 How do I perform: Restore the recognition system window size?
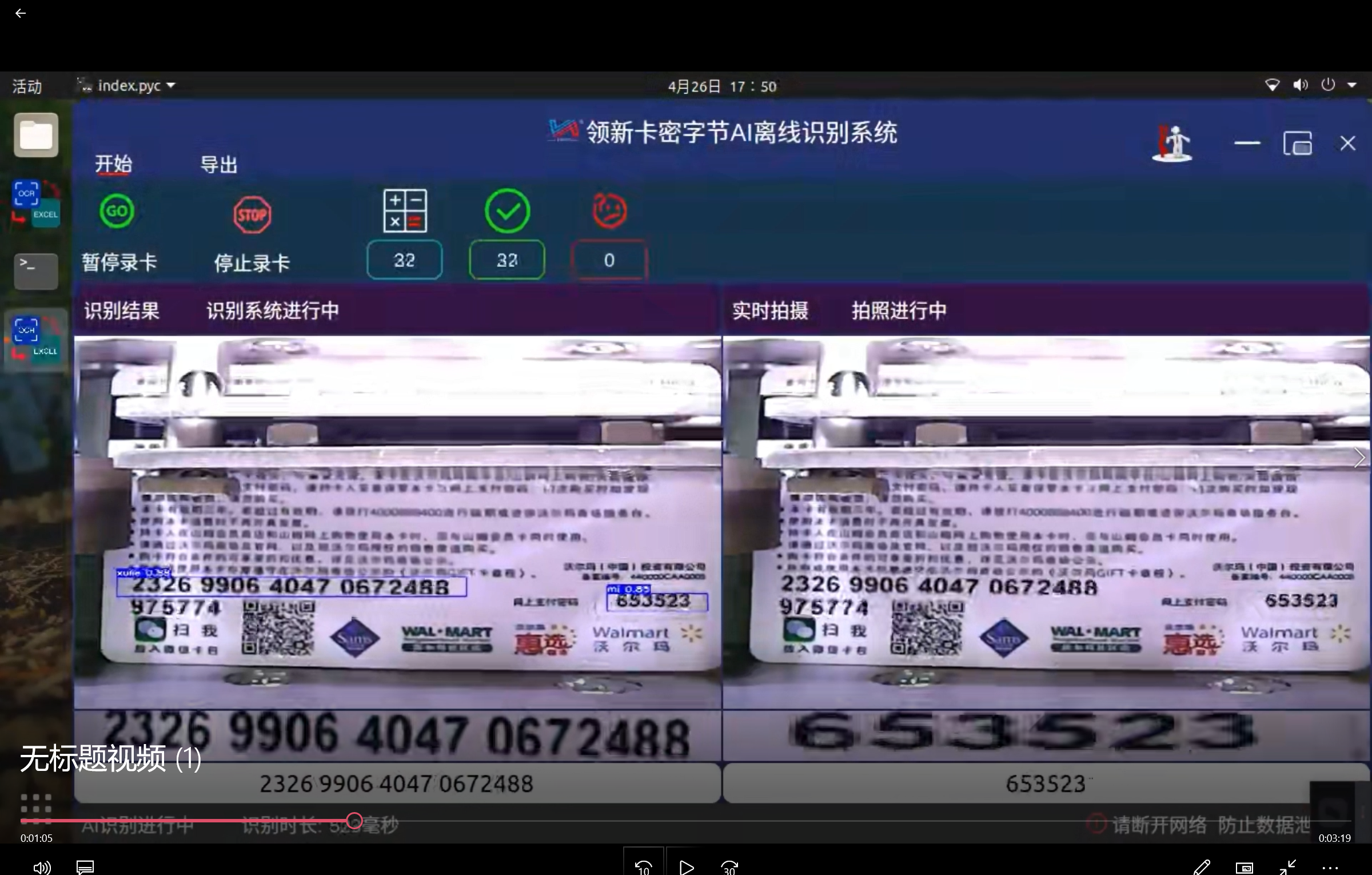point(1298,143)
